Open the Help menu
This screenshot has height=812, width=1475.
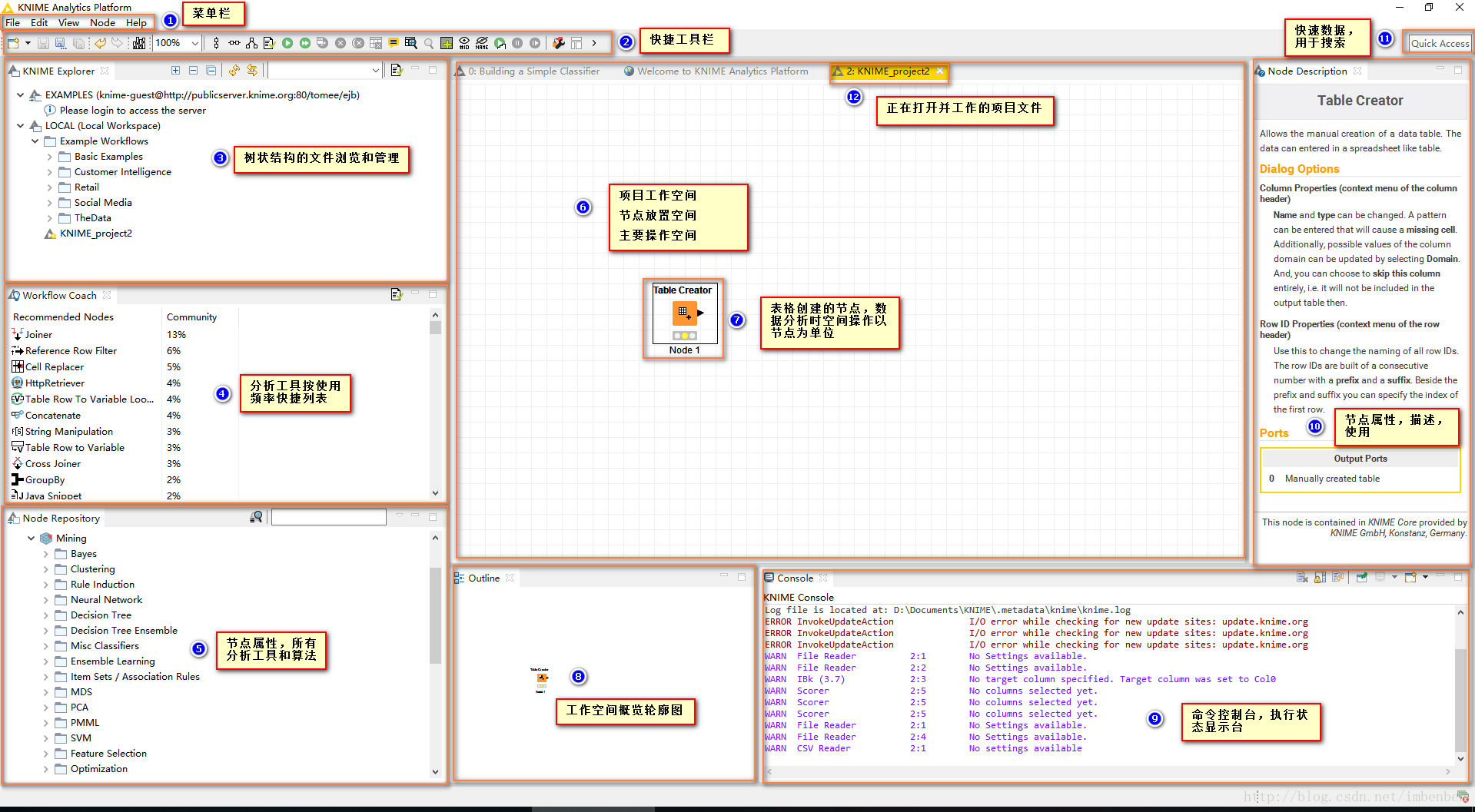tap(136, 23)
